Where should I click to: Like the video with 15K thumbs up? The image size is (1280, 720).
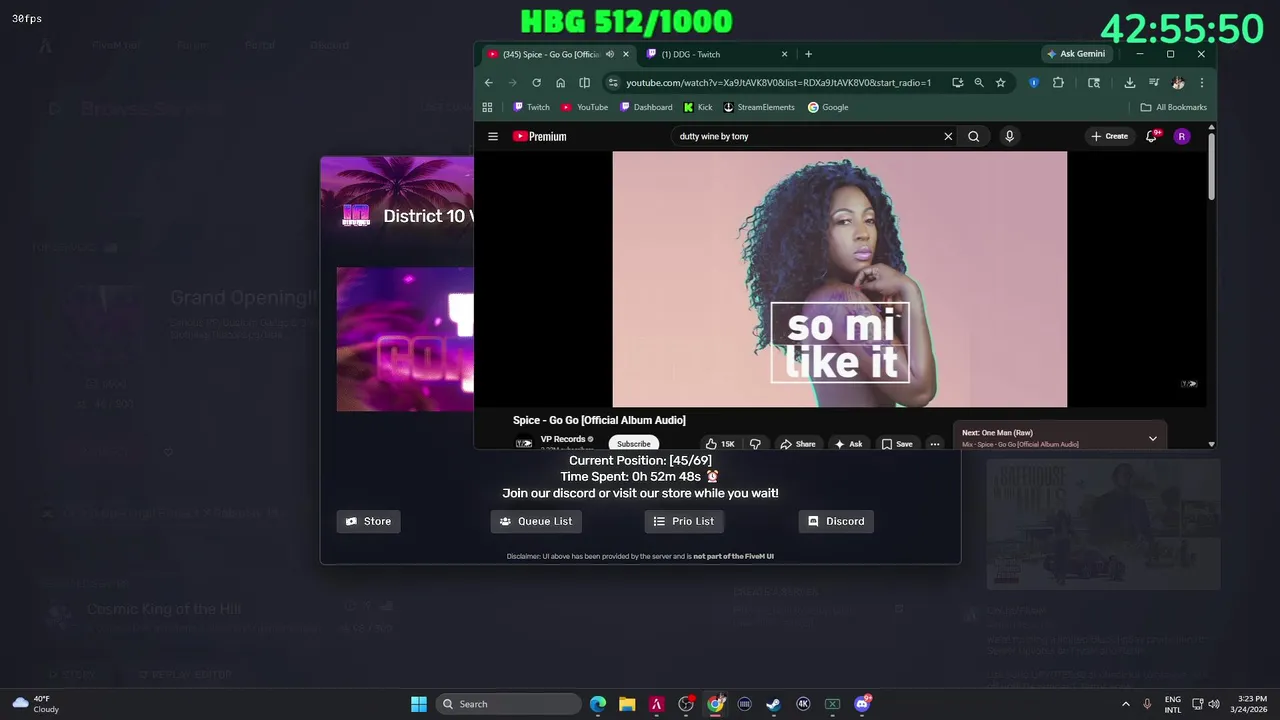click(719, 444)
